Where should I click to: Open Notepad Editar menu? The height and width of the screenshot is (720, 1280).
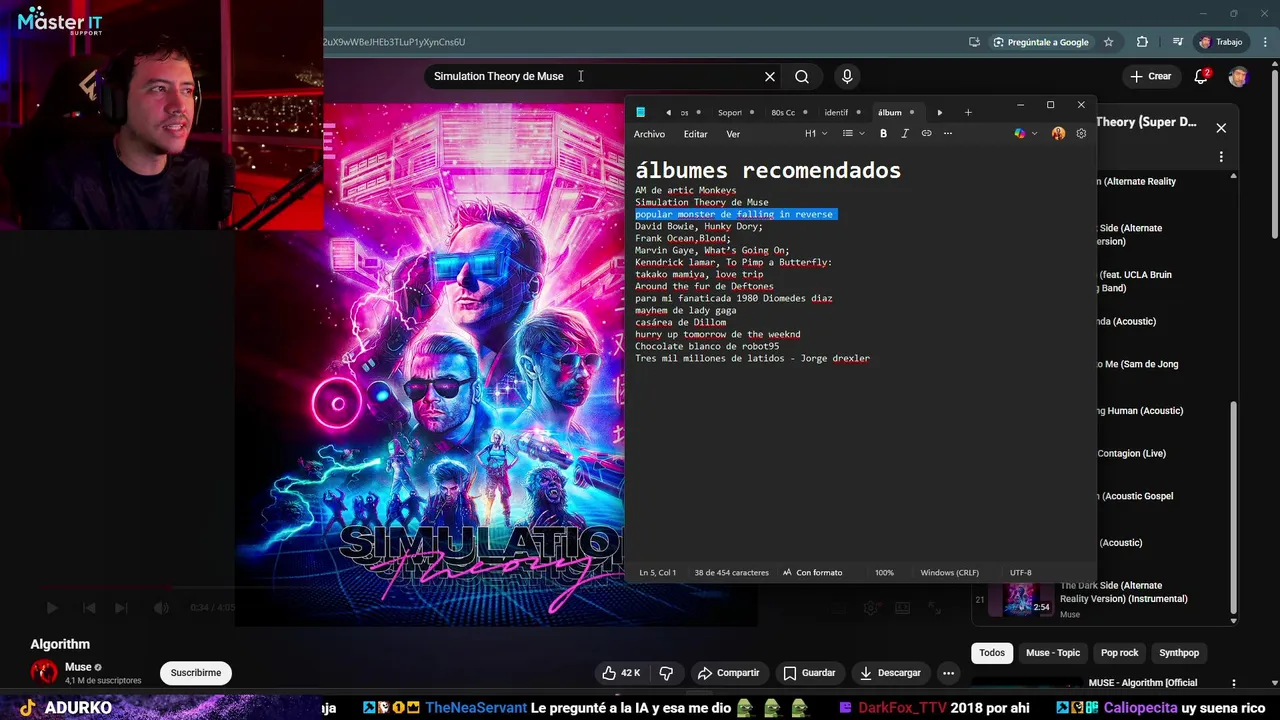695,134
